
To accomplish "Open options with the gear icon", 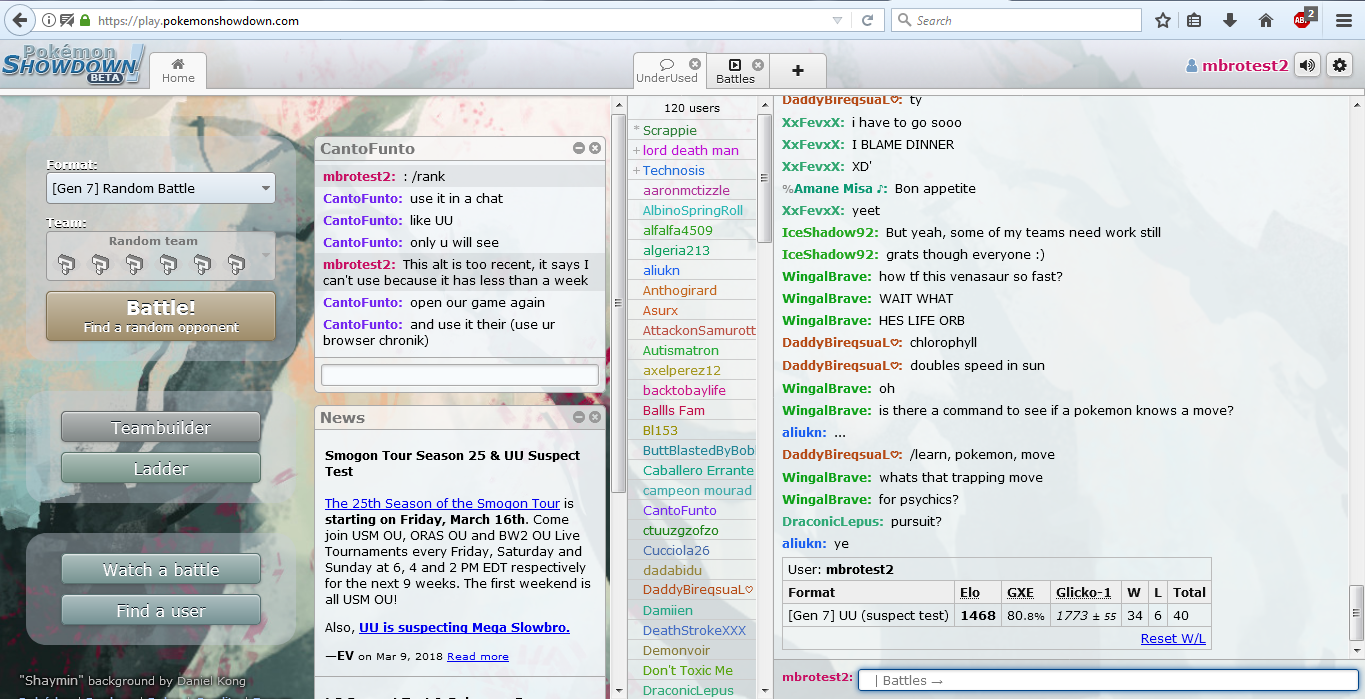I will [1340, 66].
